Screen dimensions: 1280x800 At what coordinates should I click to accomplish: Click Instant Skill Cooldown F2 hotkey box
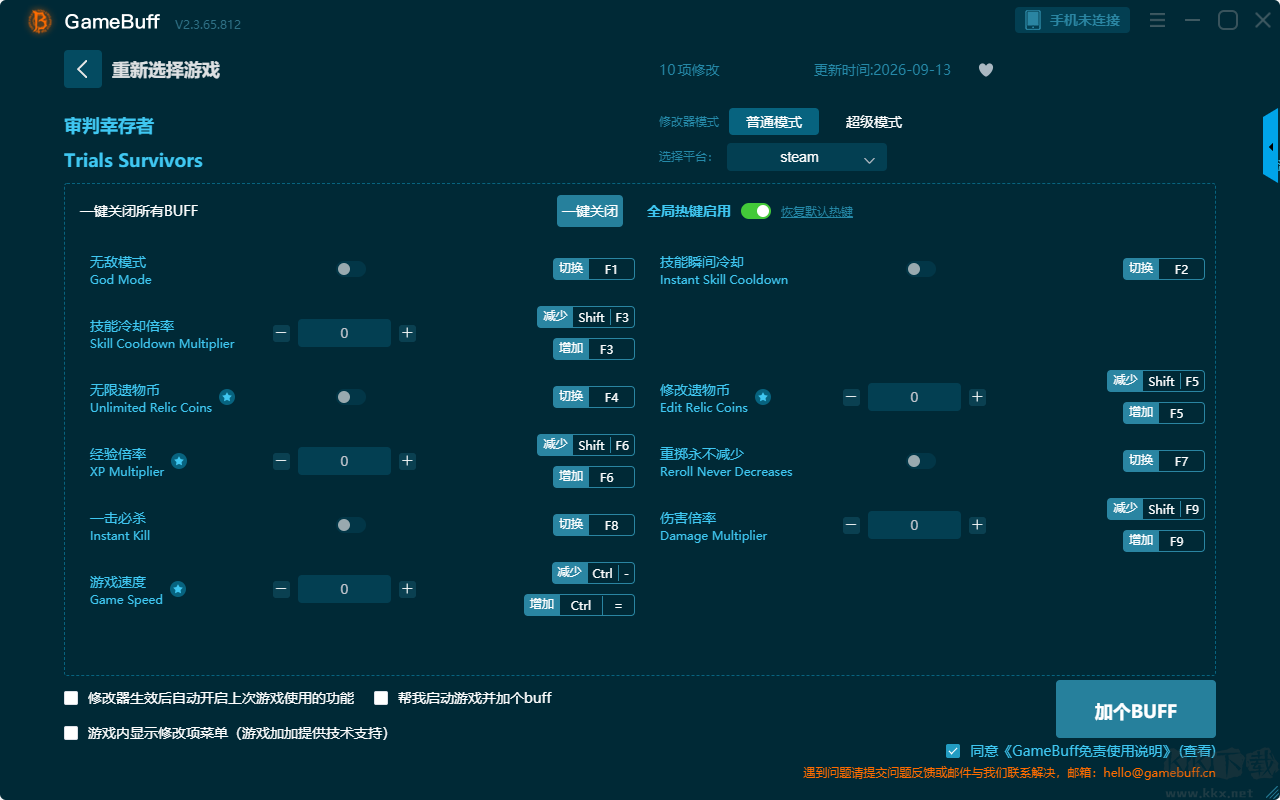1164,269
